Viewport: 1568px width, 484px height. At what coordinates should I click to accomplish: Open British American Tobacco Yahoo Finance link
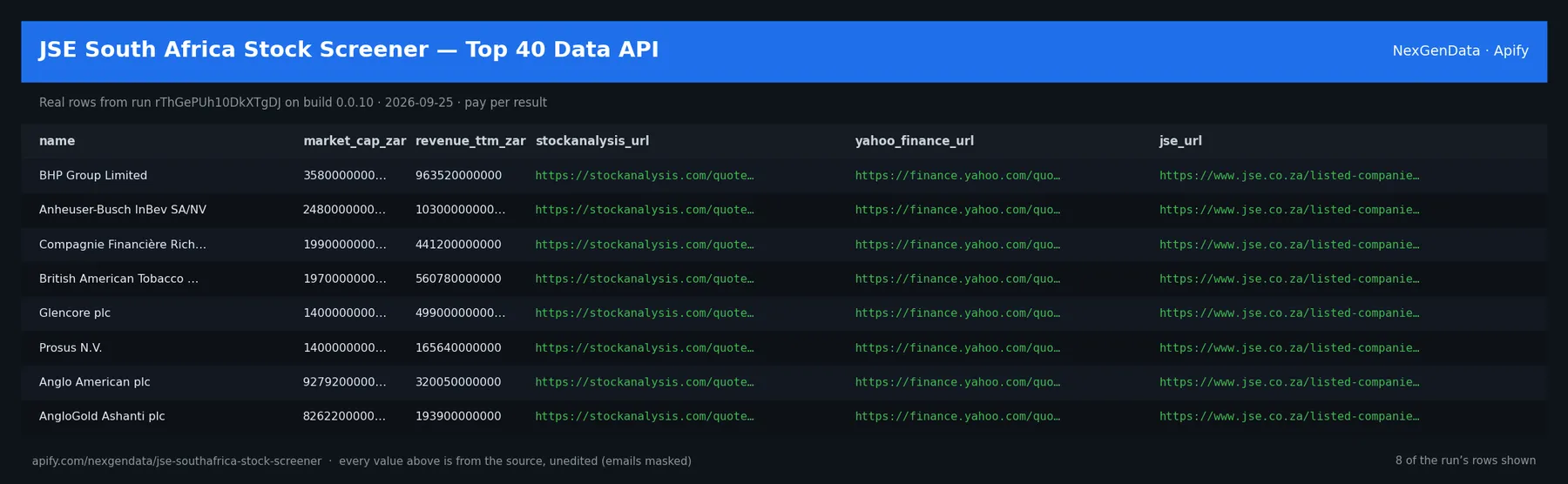(957, 279)
